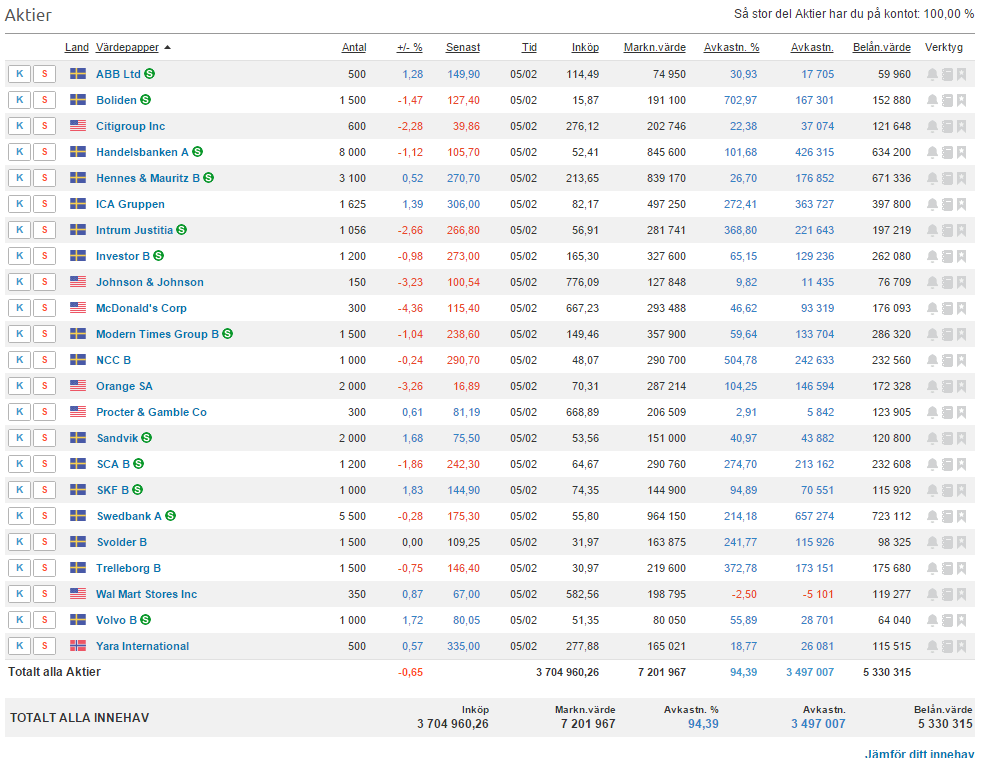
Task: Open the notes icon for Boliden
Action: click(947, 100)
